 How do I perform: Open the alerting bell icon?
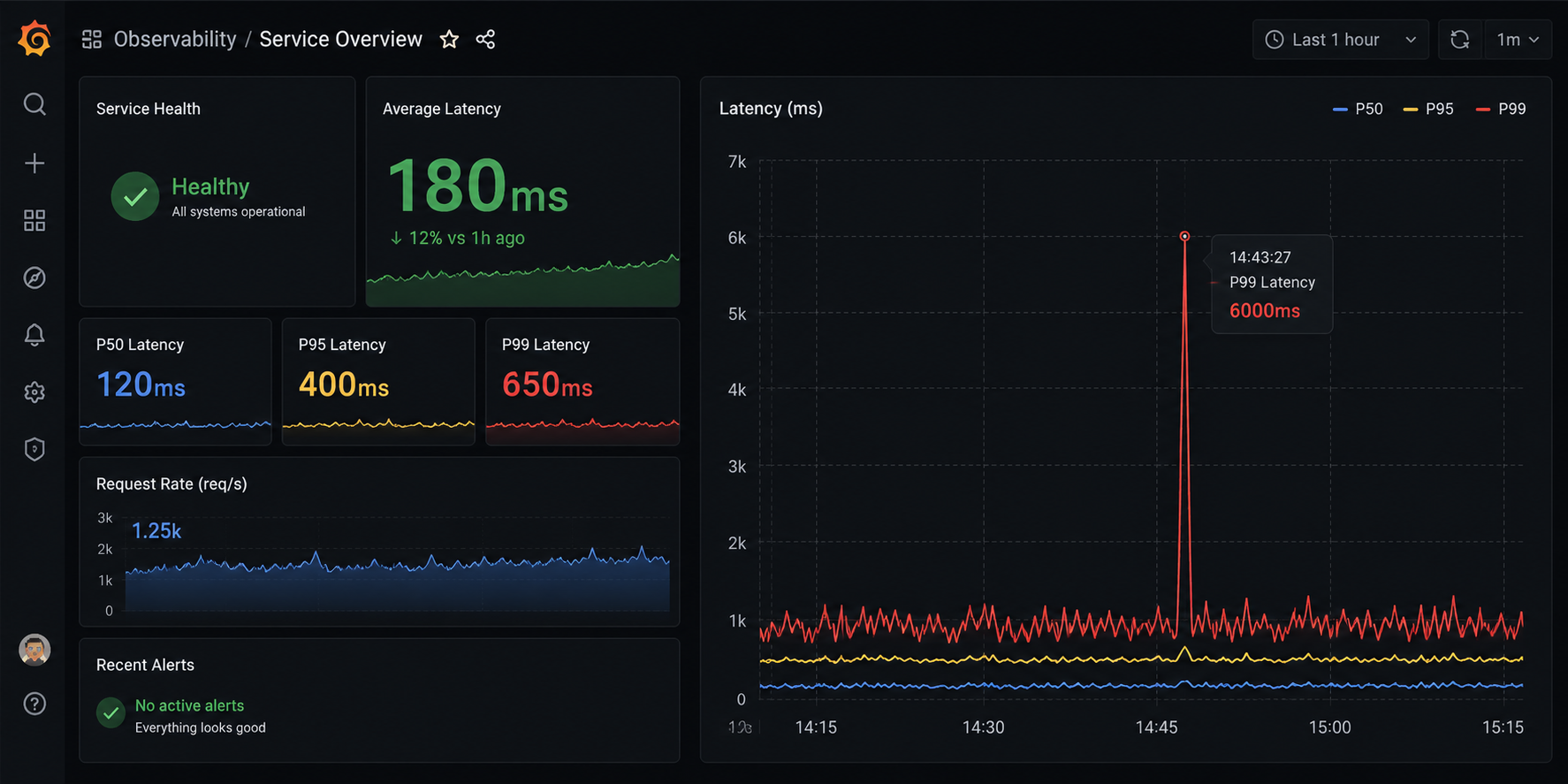click(x=34, y=335)
